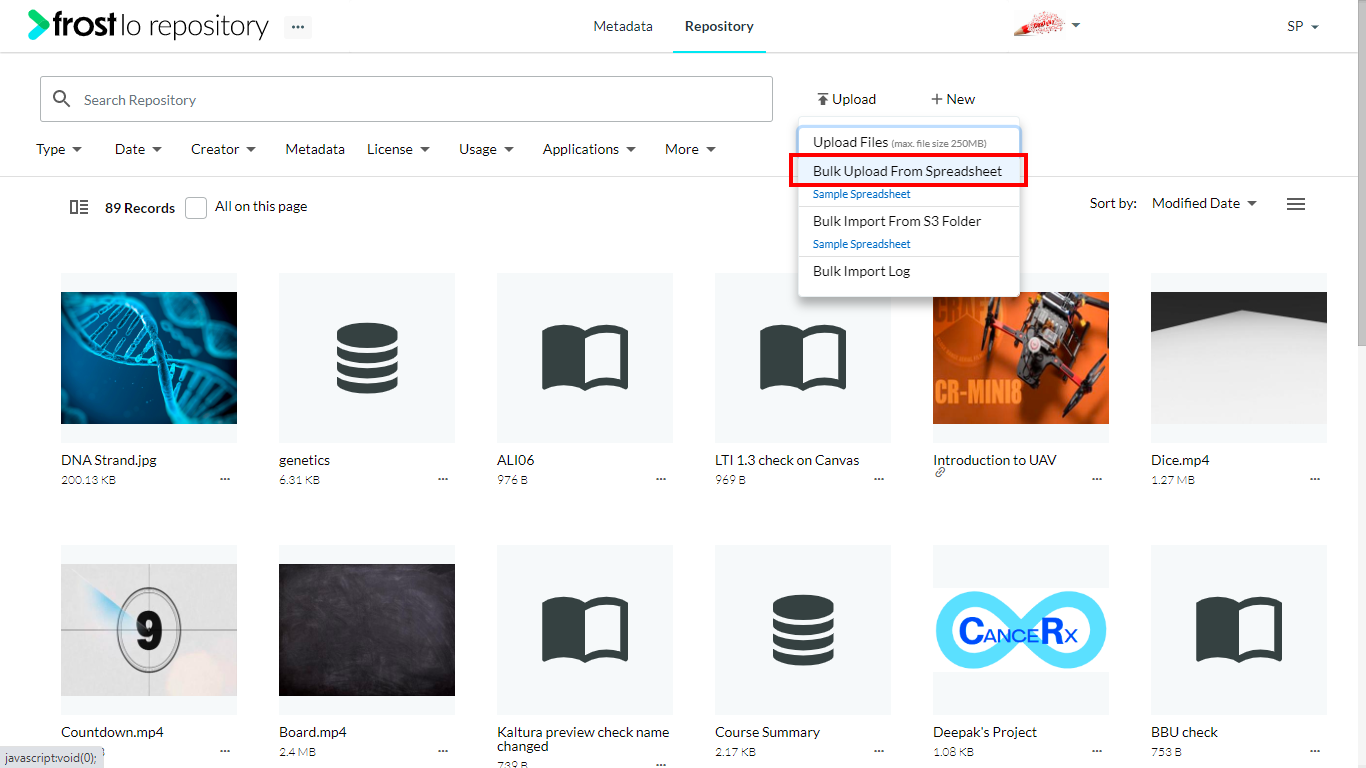Click the organization logo in the header

point(1037,26)
